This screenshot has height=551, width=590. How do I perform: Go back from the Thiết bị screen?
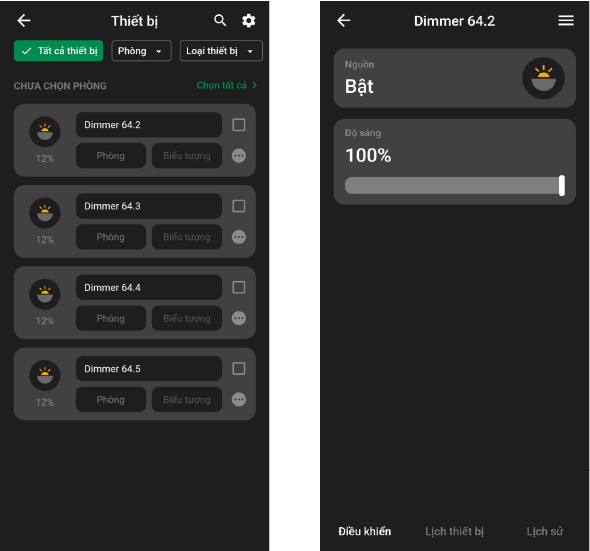[24, 20]
